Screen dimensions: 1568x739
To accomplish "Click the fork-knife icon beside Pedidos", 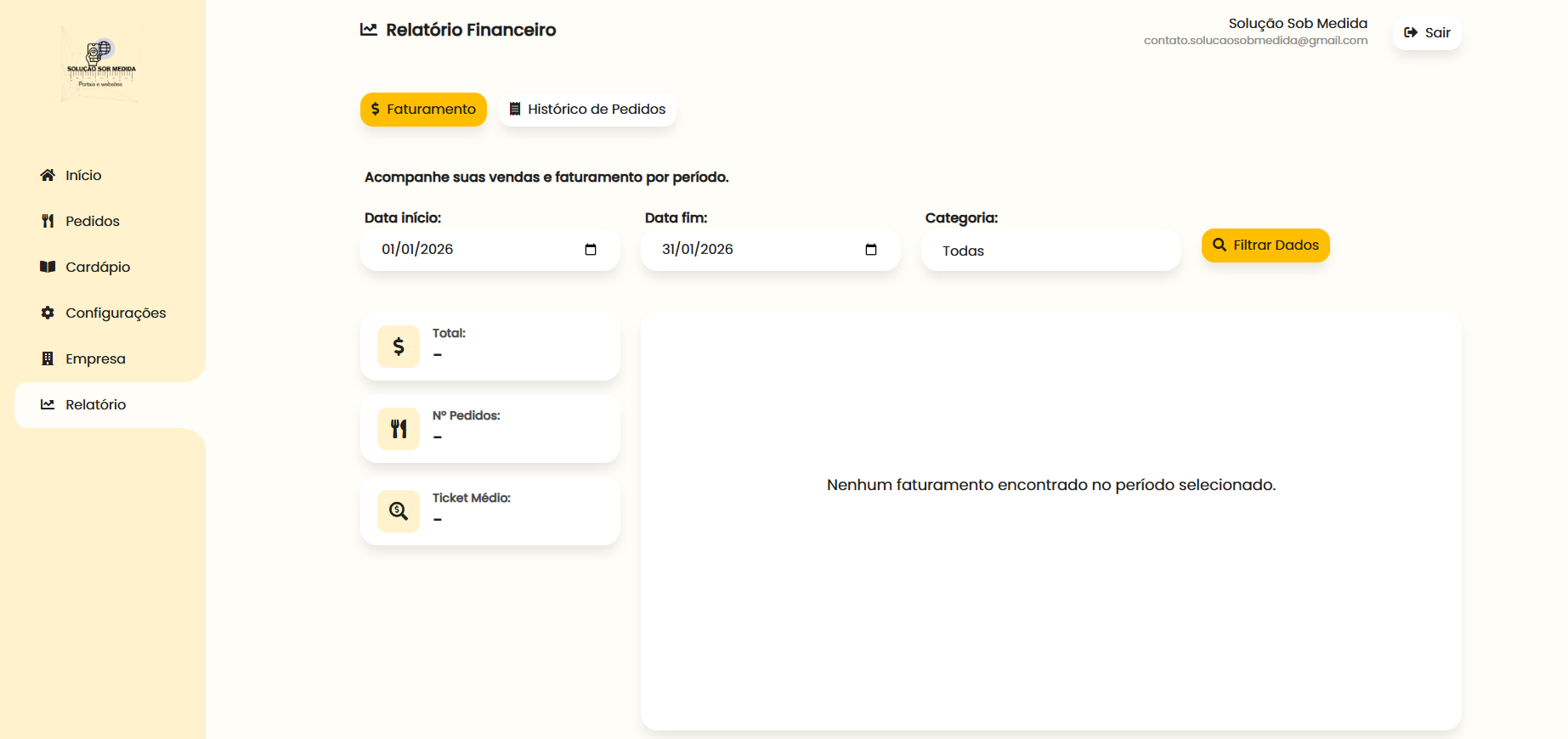I will coord(48,221).
